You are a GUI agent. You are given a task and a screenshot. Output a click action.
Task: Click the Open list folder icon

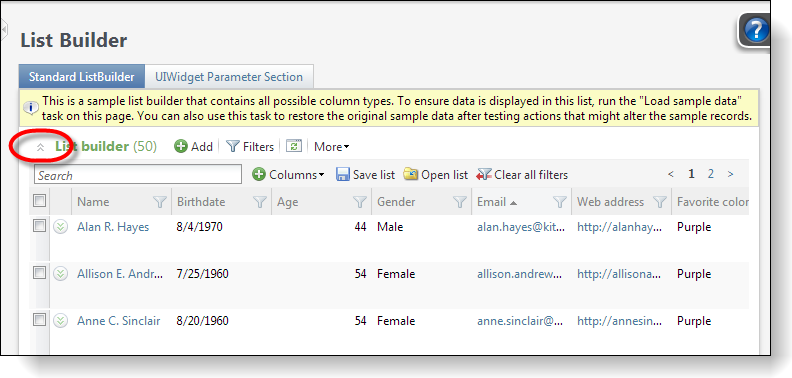point(411,175)
